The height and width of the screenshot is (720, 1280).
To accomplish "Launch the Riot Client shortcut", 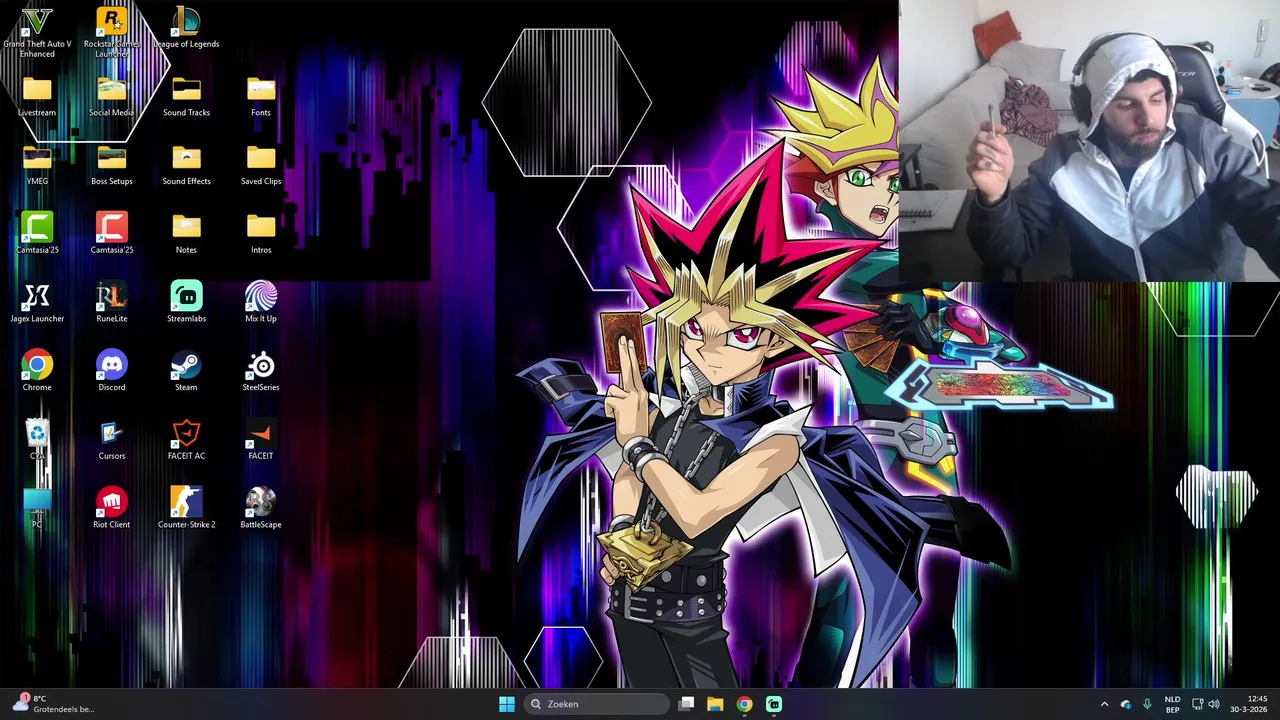I will (x=111, y=508).
